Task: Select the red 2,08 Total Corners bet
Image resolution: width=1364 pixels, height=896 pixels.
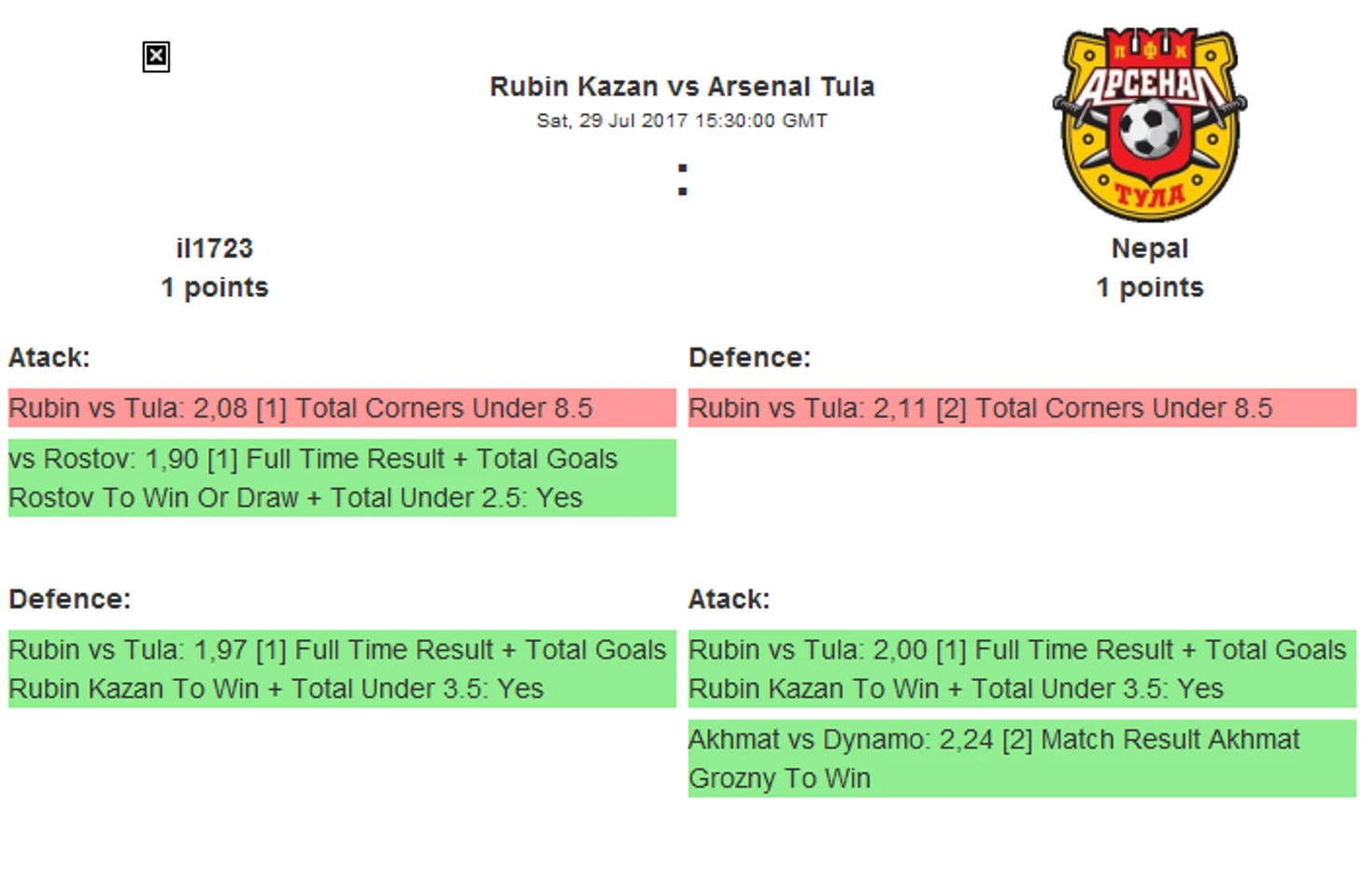Action: click(341, 408)
